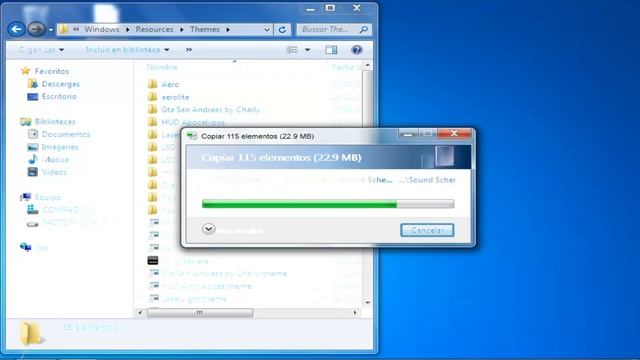Image resolution: width=640 pixels, height=360 pixels.
Task: Cancel the copy operation
Action: point(427,230)
